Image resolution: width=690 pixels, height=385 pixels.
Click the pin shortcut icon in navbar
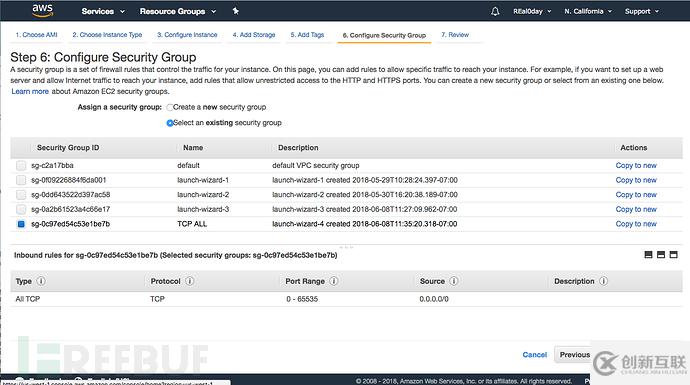pos(235,11)
